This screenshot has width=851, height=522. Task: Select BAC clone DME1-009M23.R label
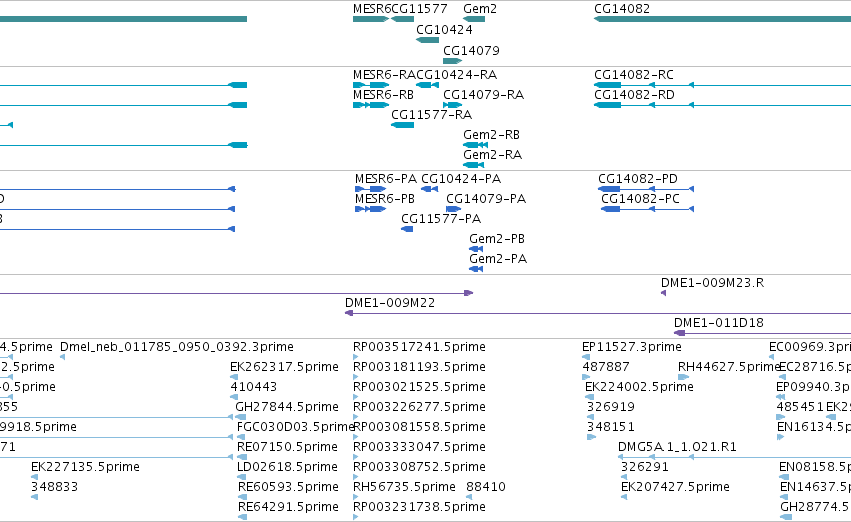(x=712, y=283)
